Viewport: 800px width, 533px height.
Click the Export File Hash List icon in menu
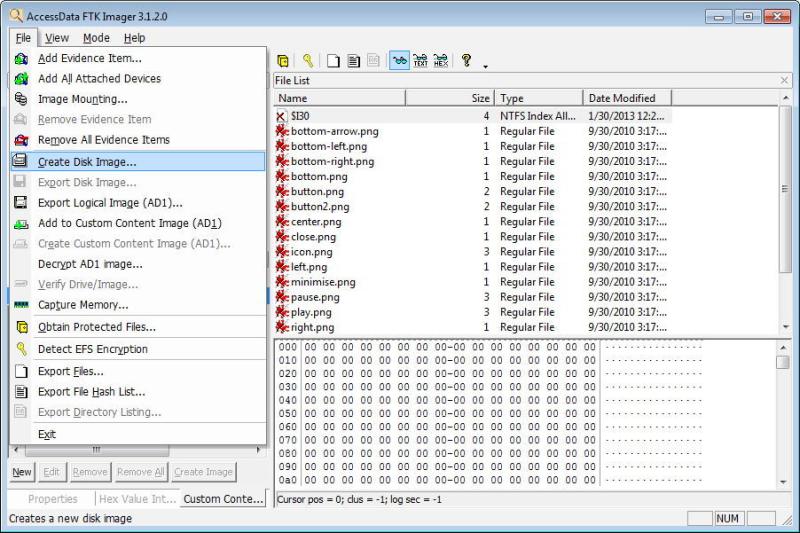[21, 392]
